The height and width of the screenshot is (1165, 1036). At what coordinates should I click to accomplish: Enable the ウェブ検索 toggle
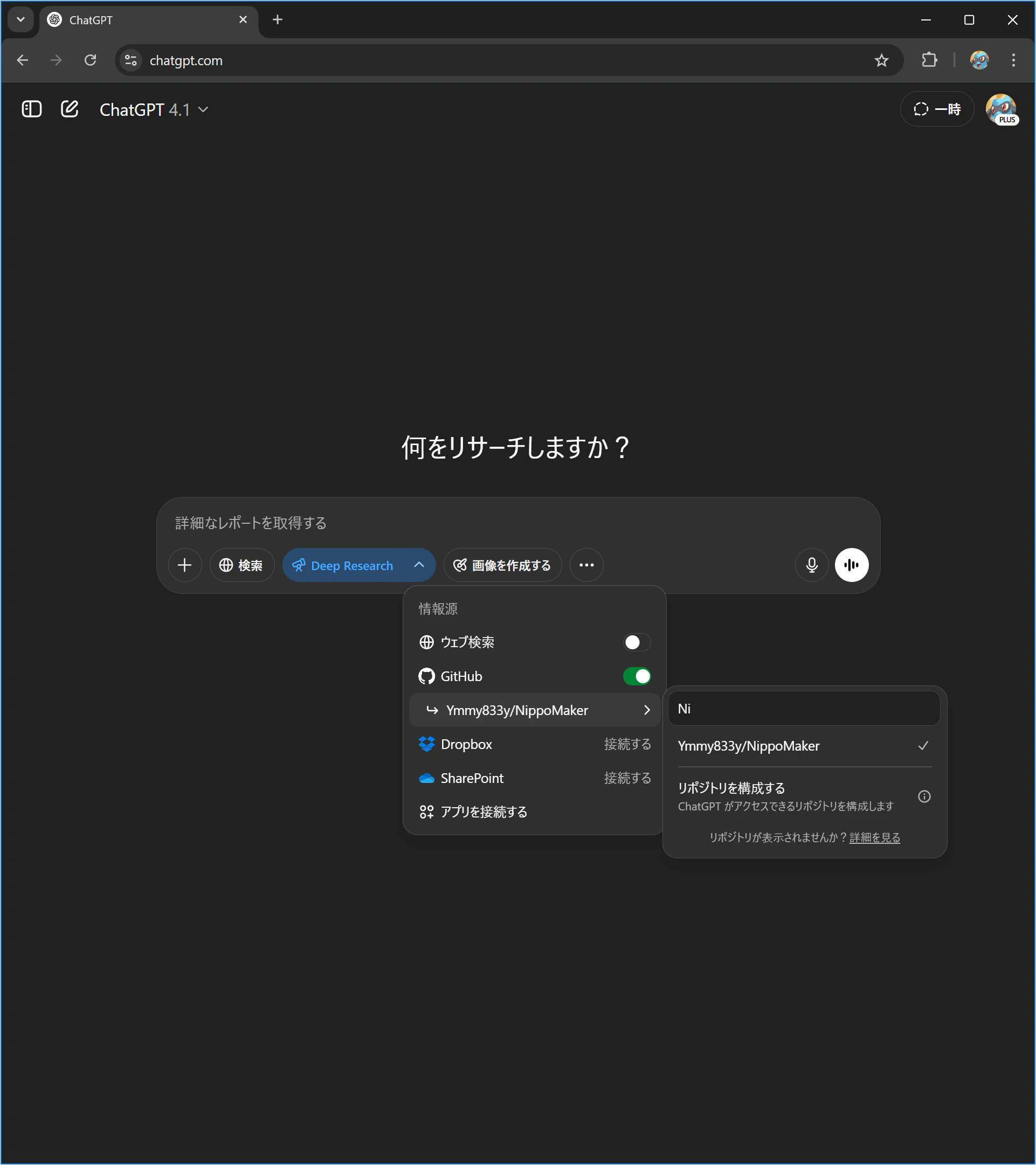[636, 642]
